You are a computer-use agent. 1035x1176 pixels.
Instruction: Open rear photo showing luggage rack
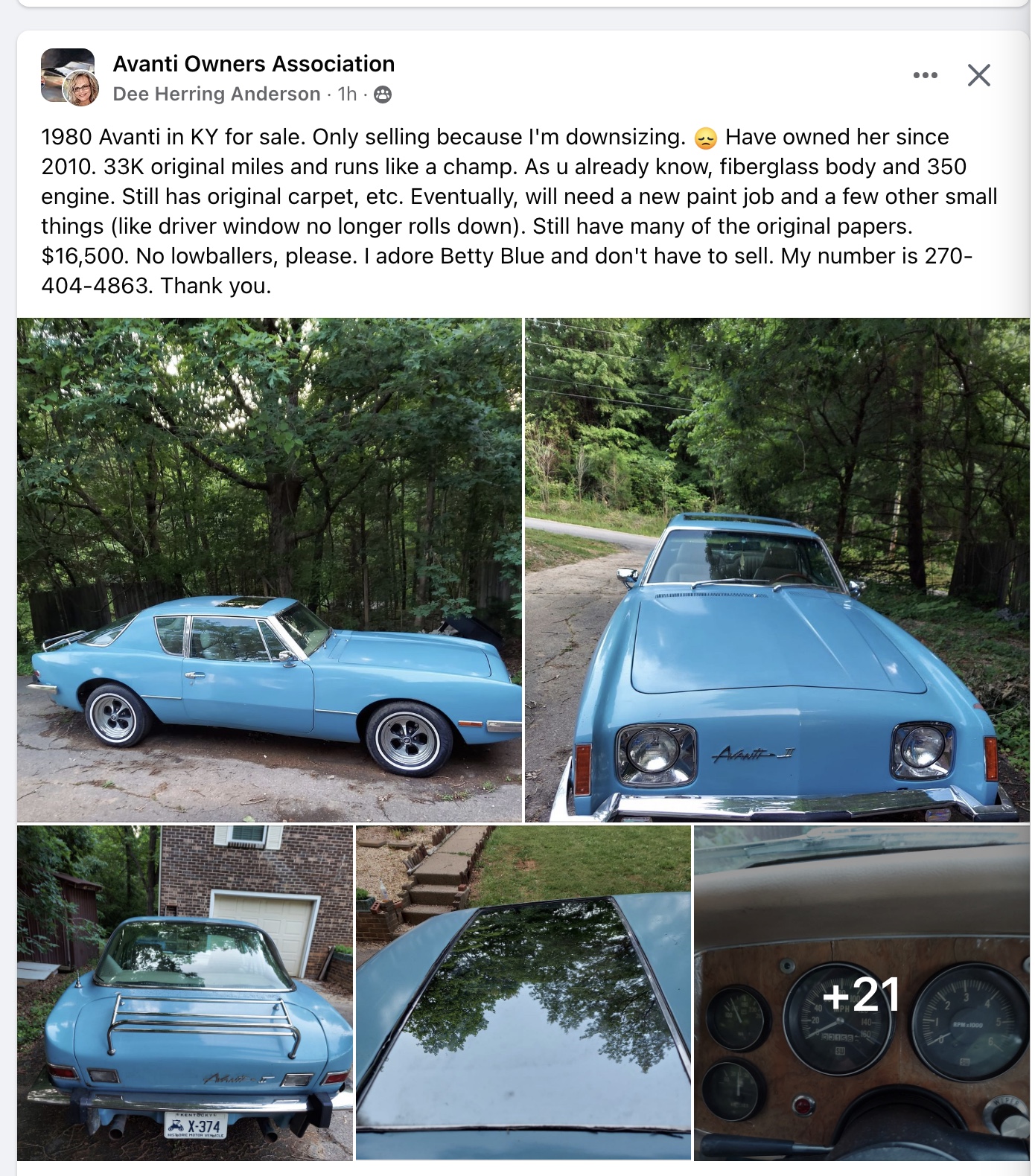click(185, 993)
